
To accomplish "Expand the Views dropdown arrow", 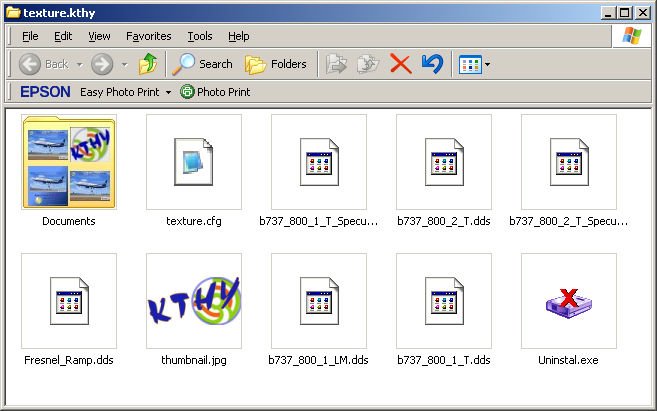I will tap(487, 65).
